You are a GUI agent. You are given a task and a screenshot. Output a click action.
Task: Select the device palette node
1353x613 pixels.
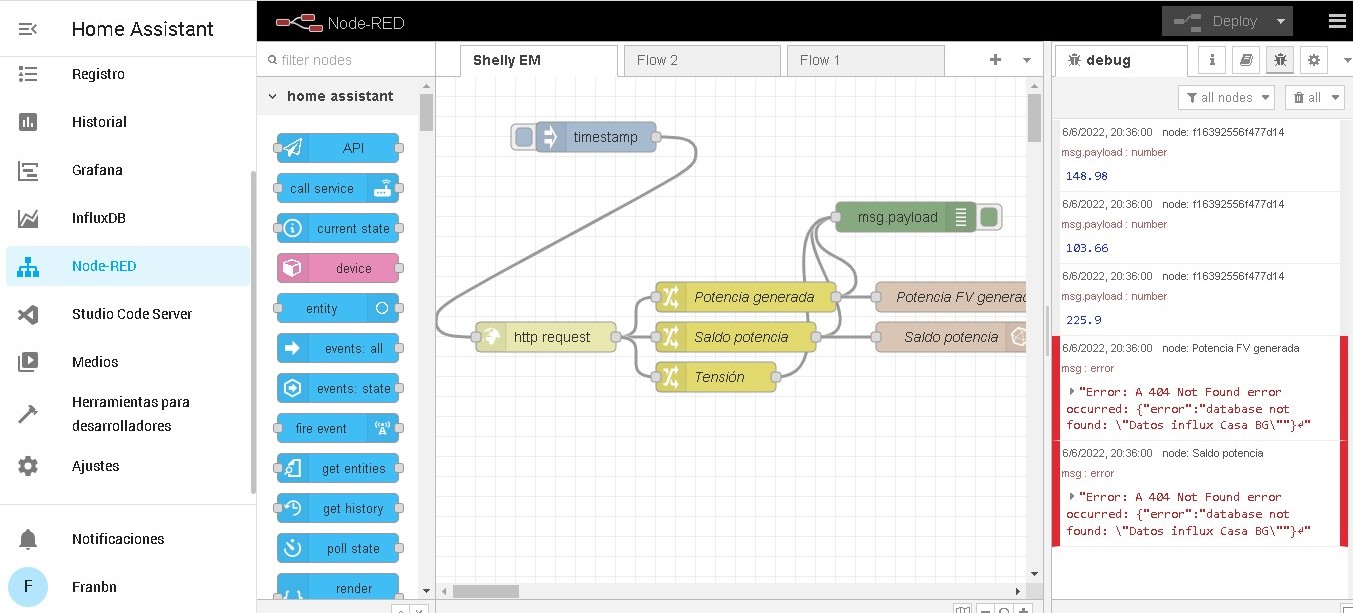point(338,268)
